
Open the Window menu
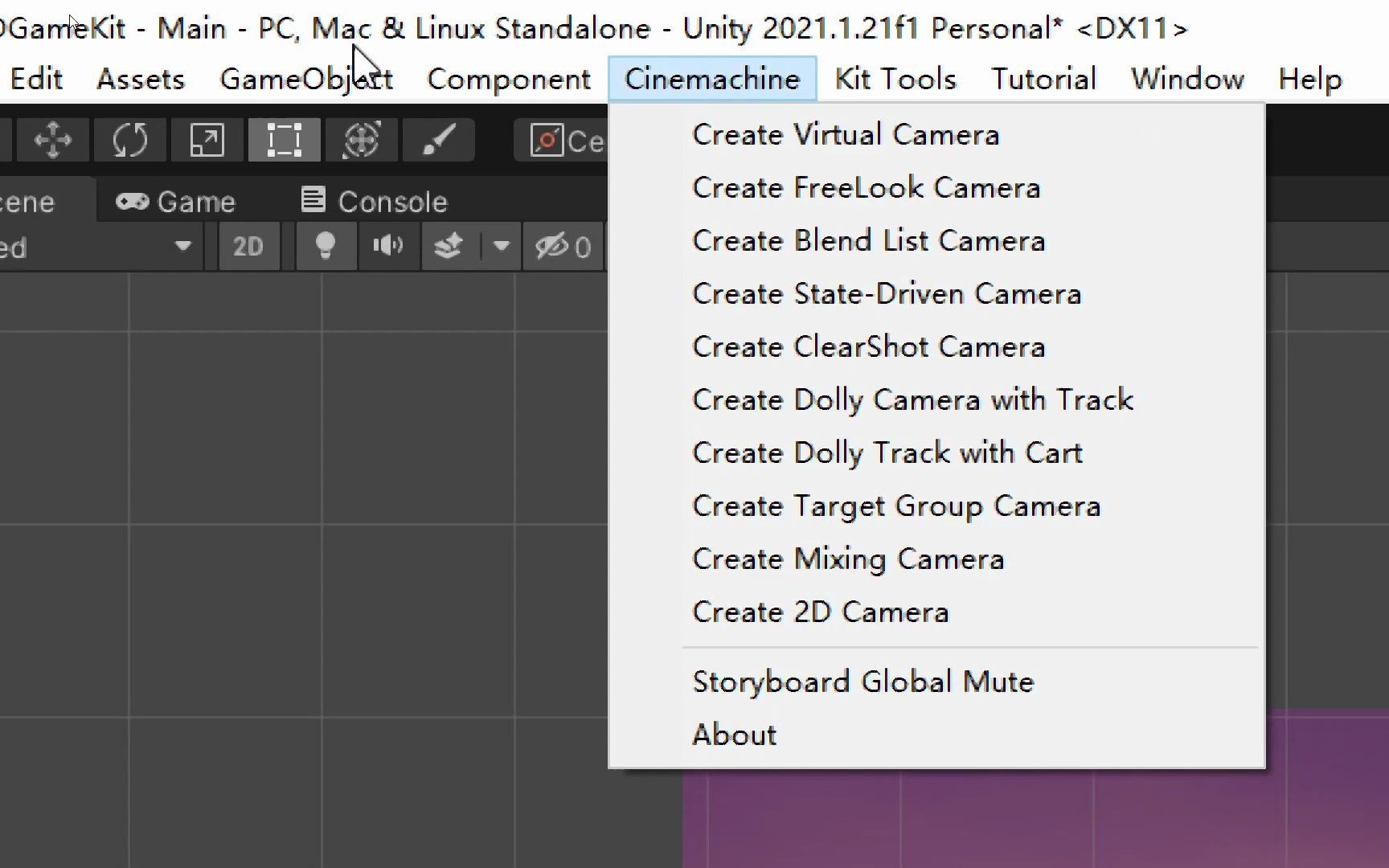pyautogui.click(x=1187, y=78)
